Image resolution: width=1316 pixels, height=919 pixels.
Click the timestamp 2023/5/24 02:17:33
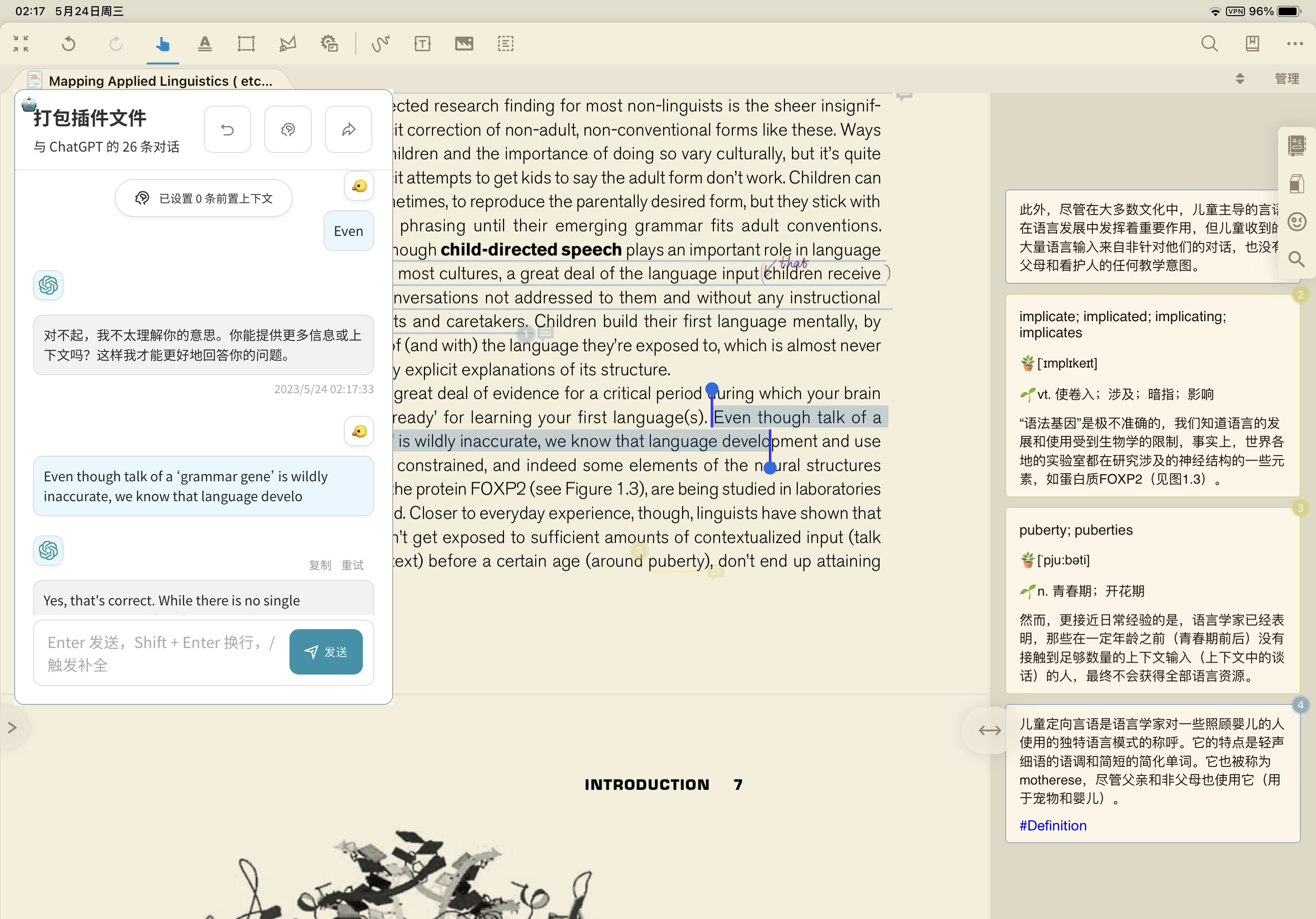[x=324, y=389]
